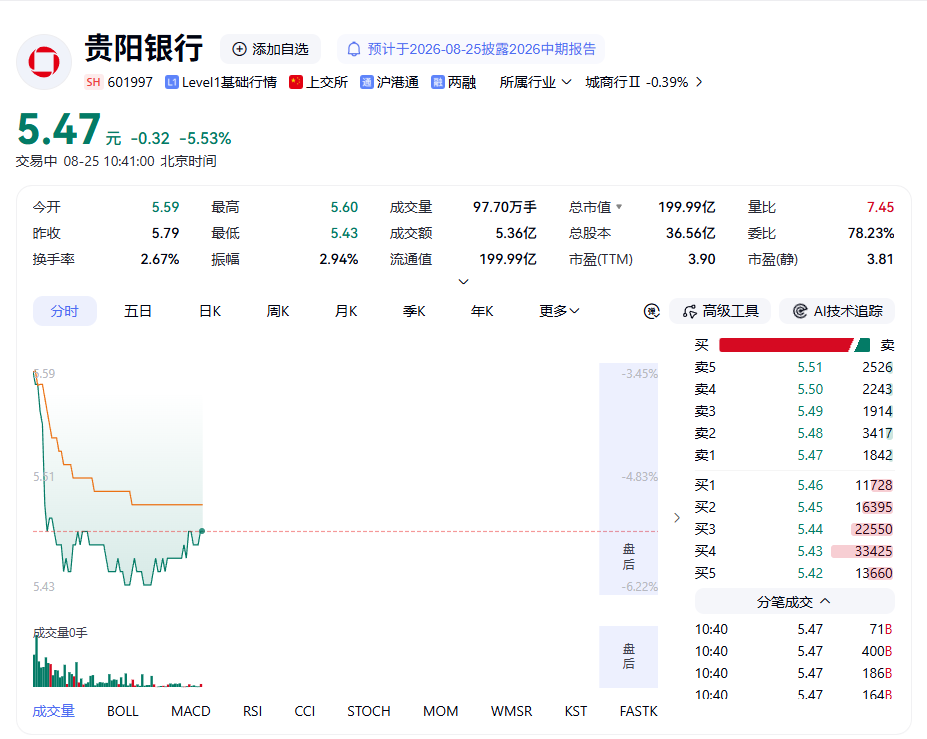
Task: Click the 买5 5.42 order row
Action: click(x=794, y=573)
